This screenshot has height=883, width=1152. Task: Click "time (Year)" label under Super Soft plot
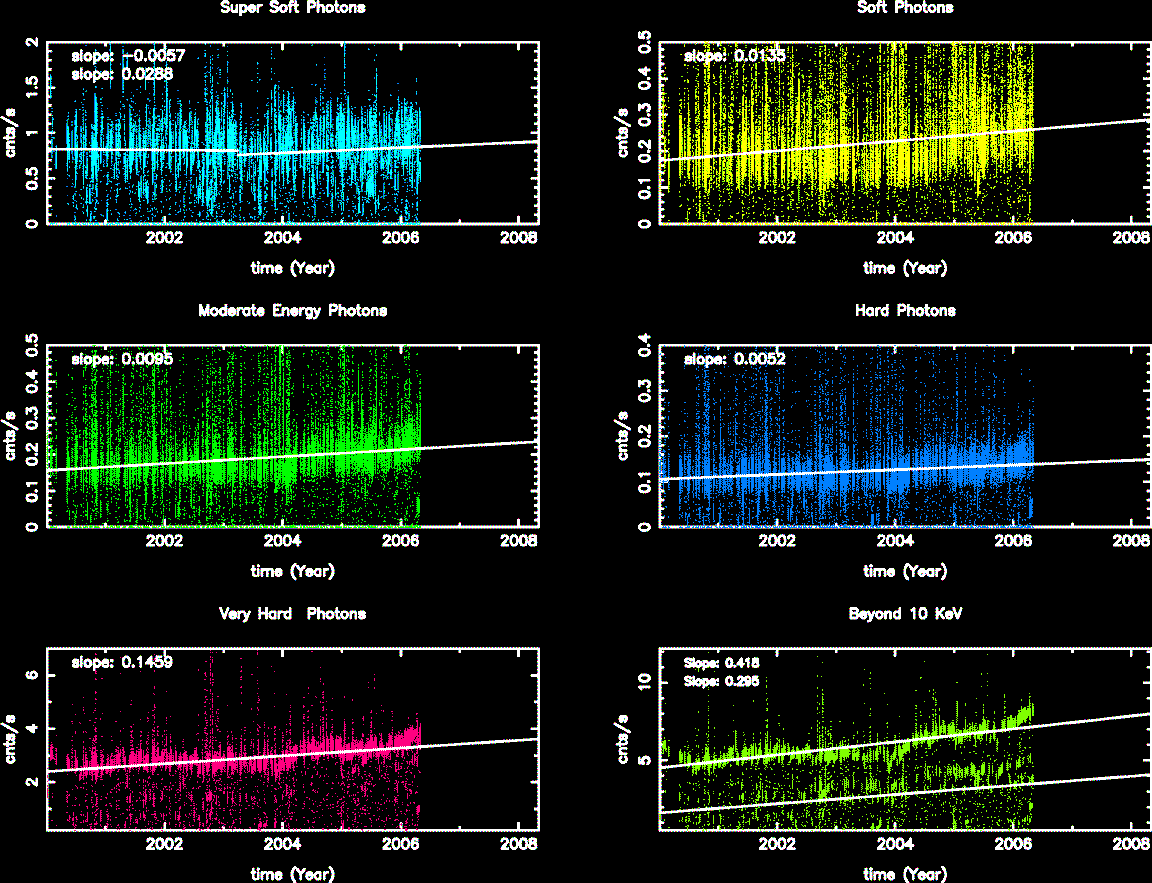pos(292,268)
